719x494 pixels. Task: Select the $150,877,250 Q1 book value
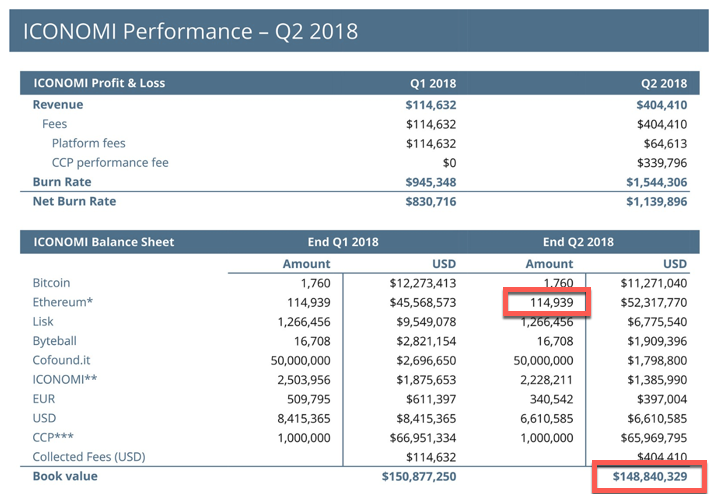coord(419,477)
